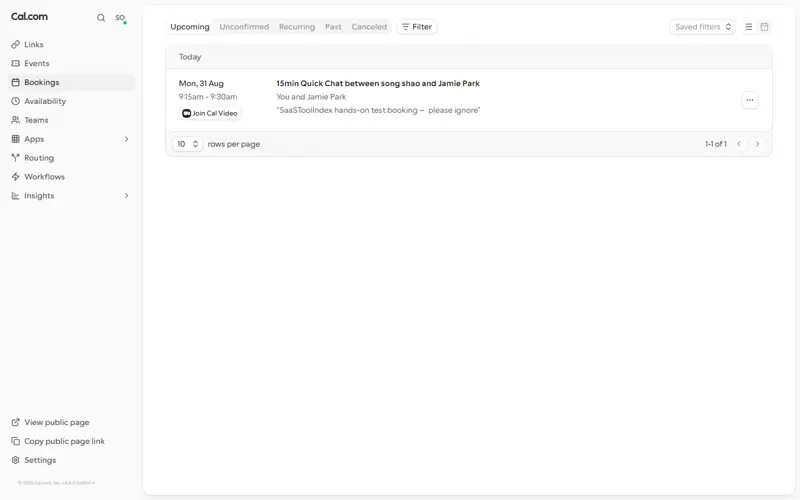This screenshot has width=800, height=500.
Task: Expand the Apps submenu chevron
Action: (x=127, y=139)
